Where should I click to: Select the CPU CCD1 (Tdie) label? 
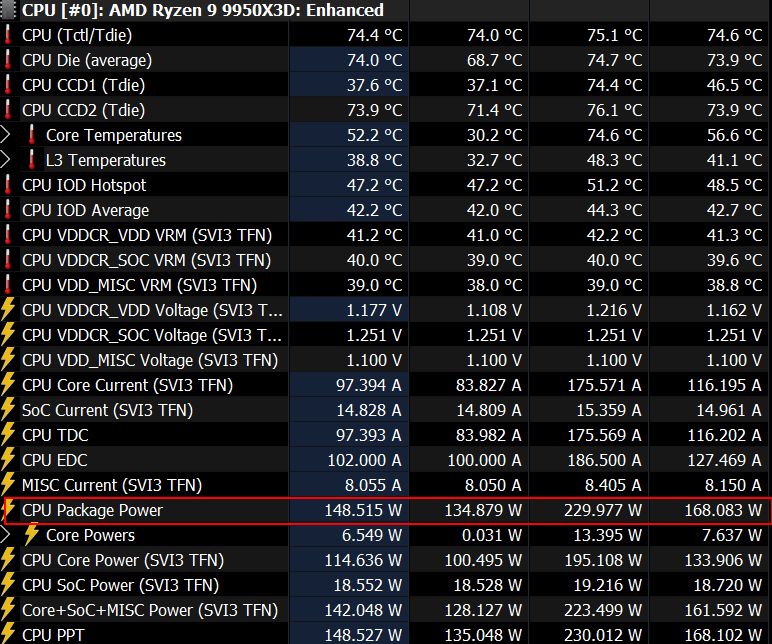(84, 85)
